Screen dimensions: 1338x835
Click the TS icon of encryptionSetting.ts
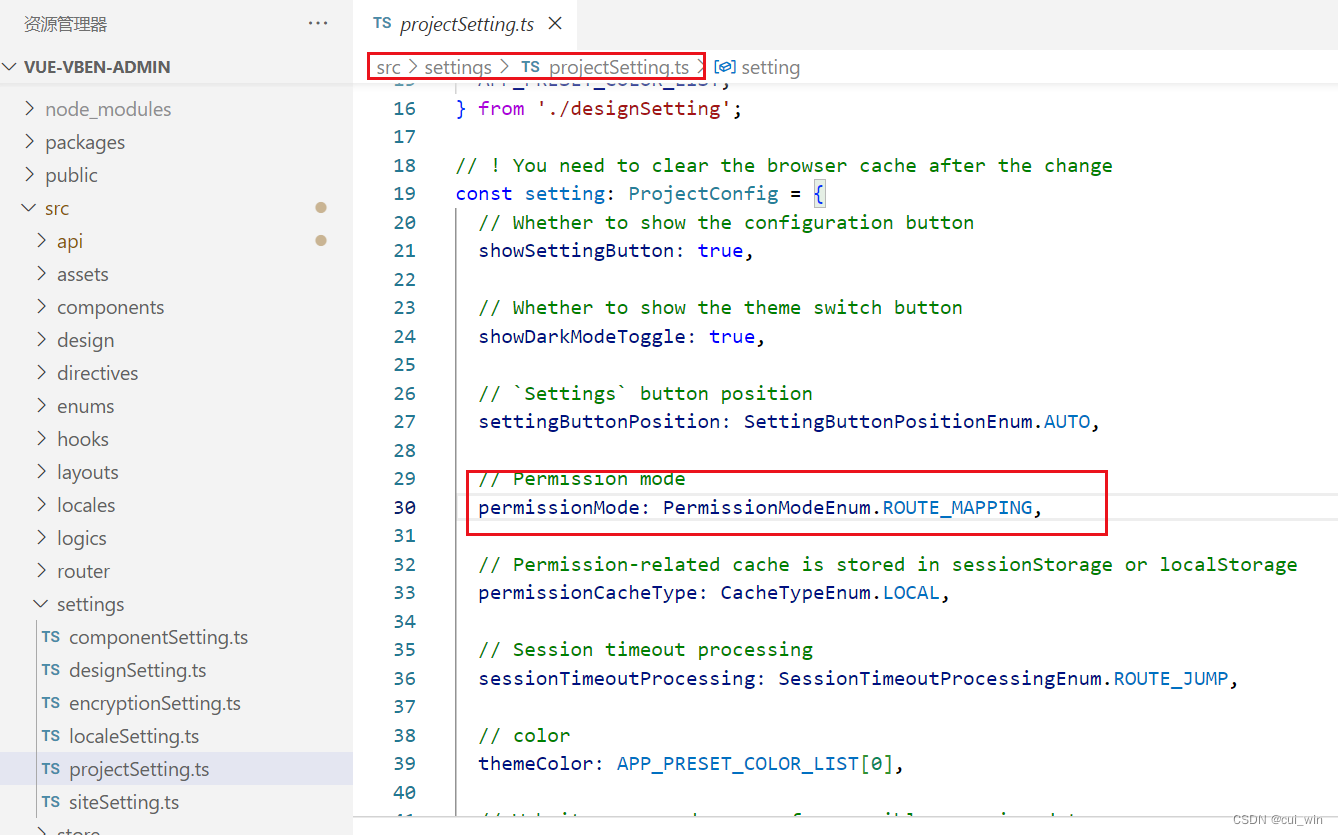[x=51, y=703]
